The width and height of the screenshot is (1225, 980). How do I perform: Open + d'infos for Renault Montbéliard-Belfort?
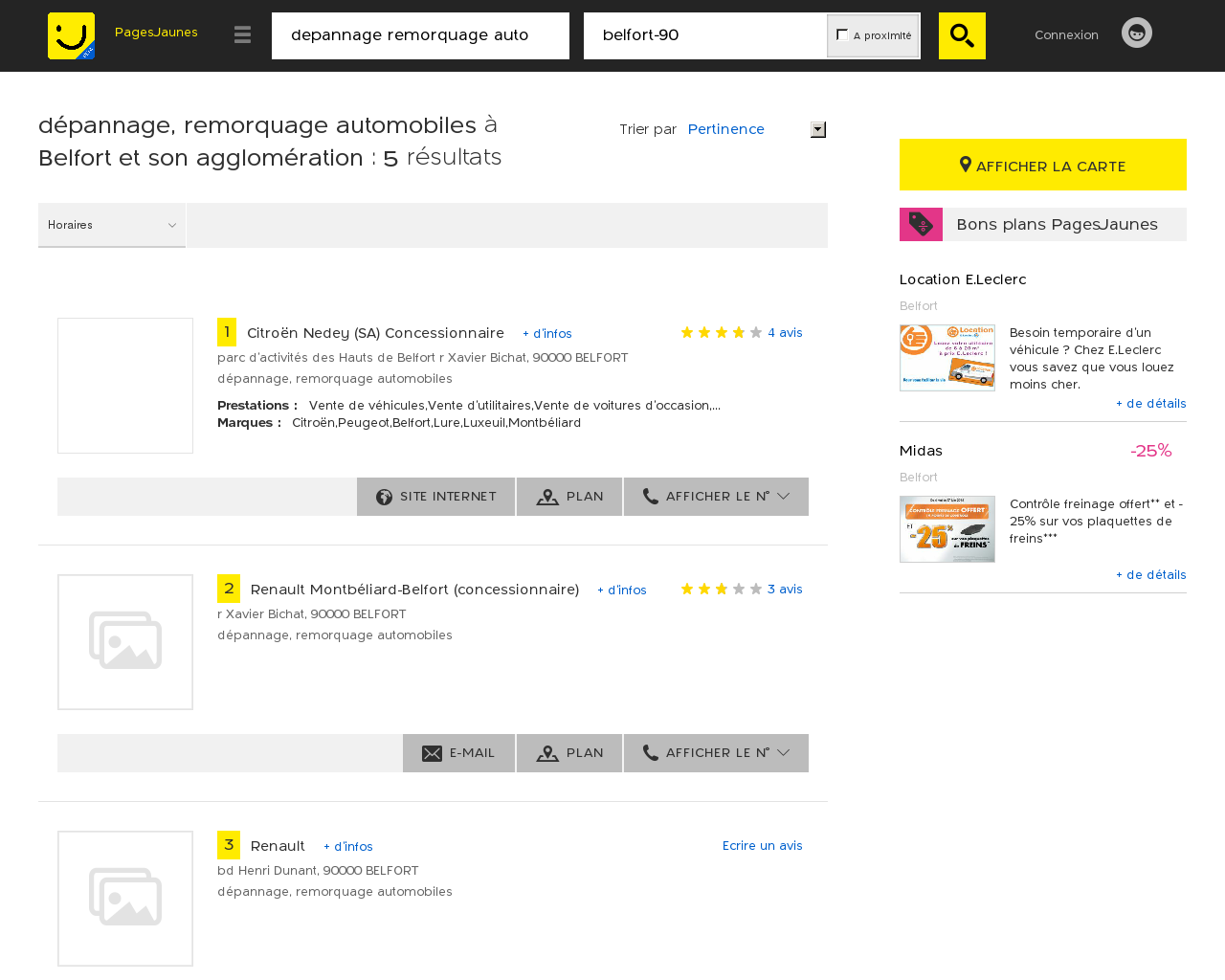pos(622,590)
